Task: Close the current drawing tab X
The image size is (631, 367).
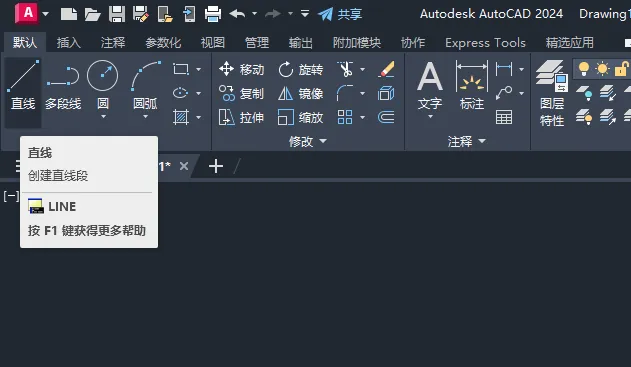Action: [x=184, y=166]
